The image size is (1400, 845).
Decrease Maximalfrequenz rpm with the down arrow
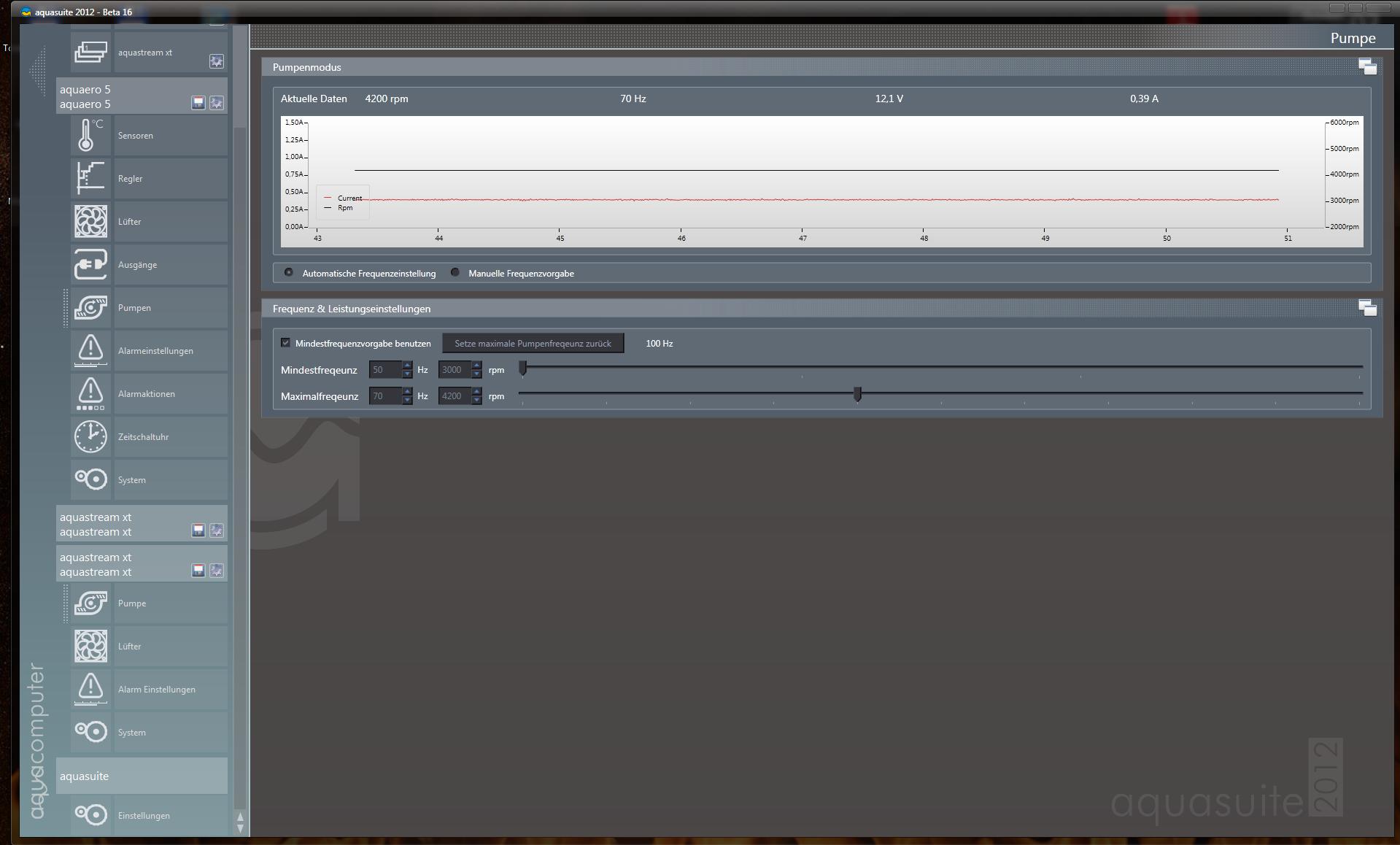(x=476, y=401)
